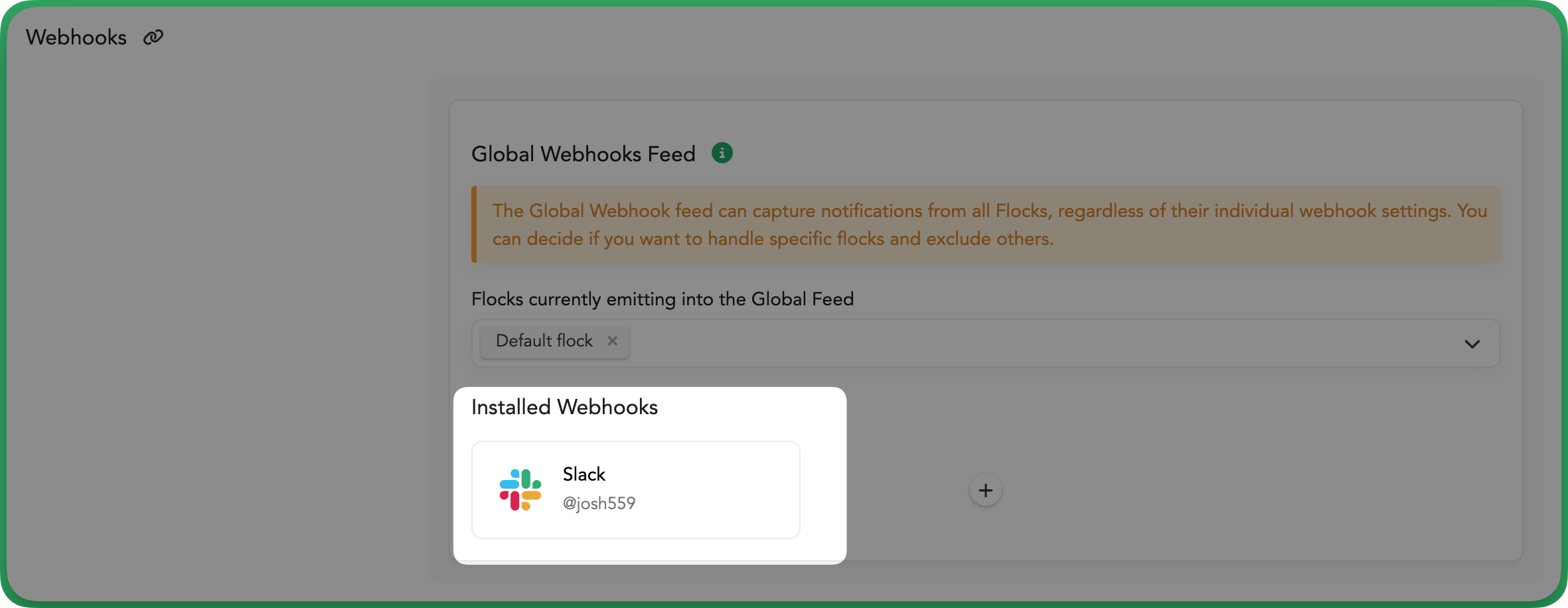This screenshot has width=1568, height=608.
Task: Add a new webhook with plus button
Action: pos(986,491)
